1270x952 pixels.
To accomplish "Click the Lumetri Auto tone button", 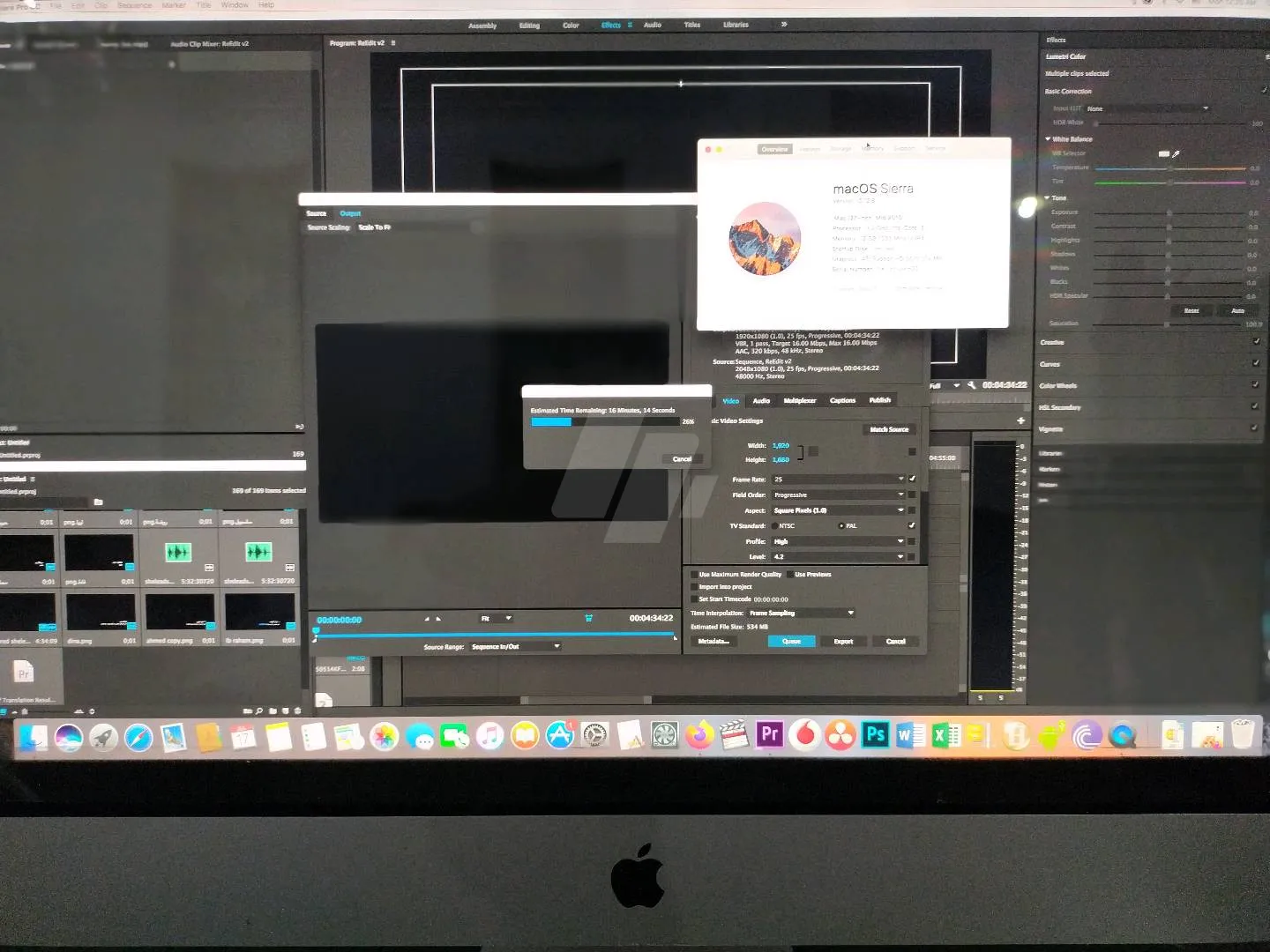I will 1237,310.
